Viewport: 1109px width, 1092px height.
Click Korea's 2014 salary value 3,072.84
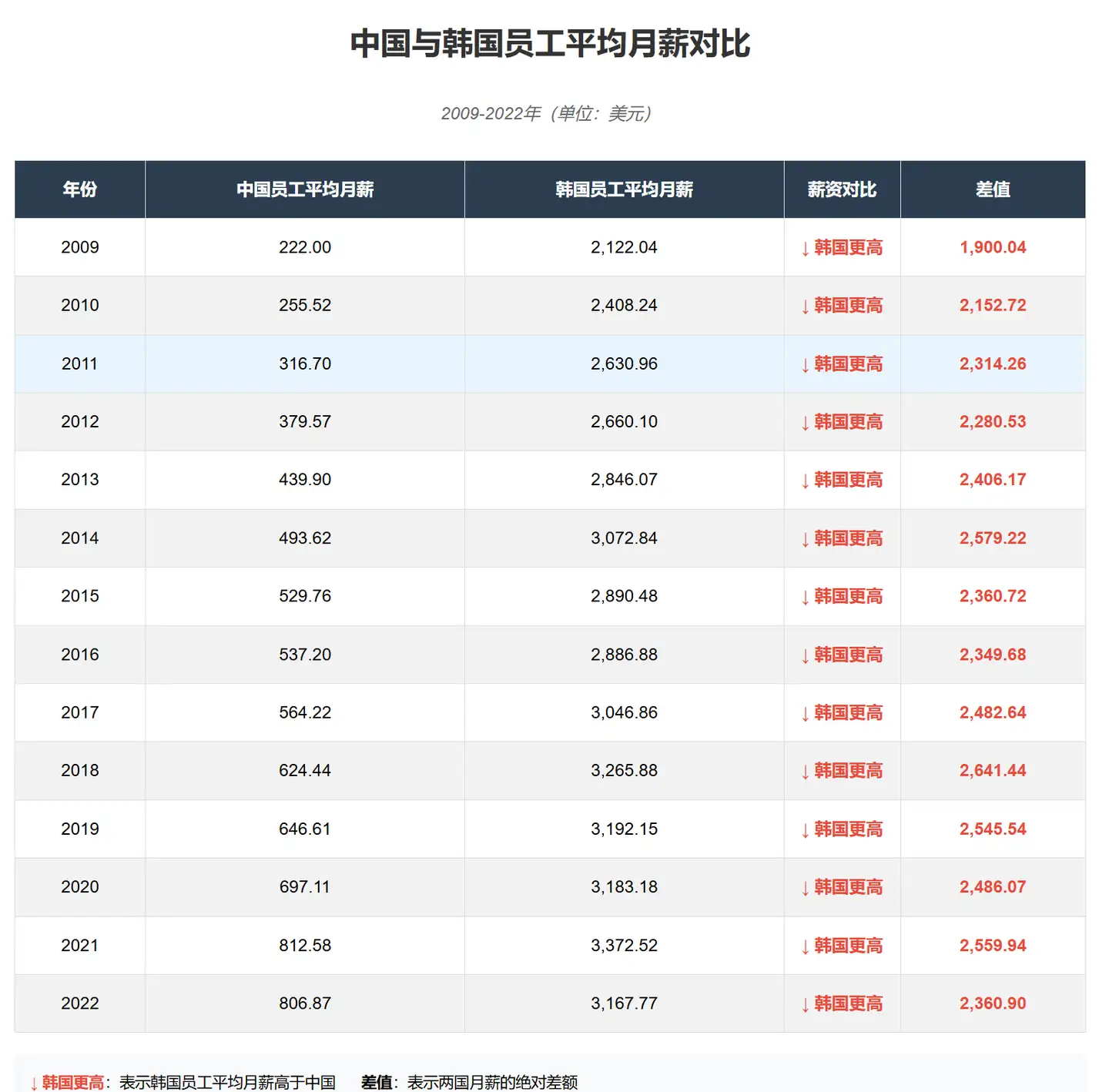pyautogui.click(x=624, y=538)
